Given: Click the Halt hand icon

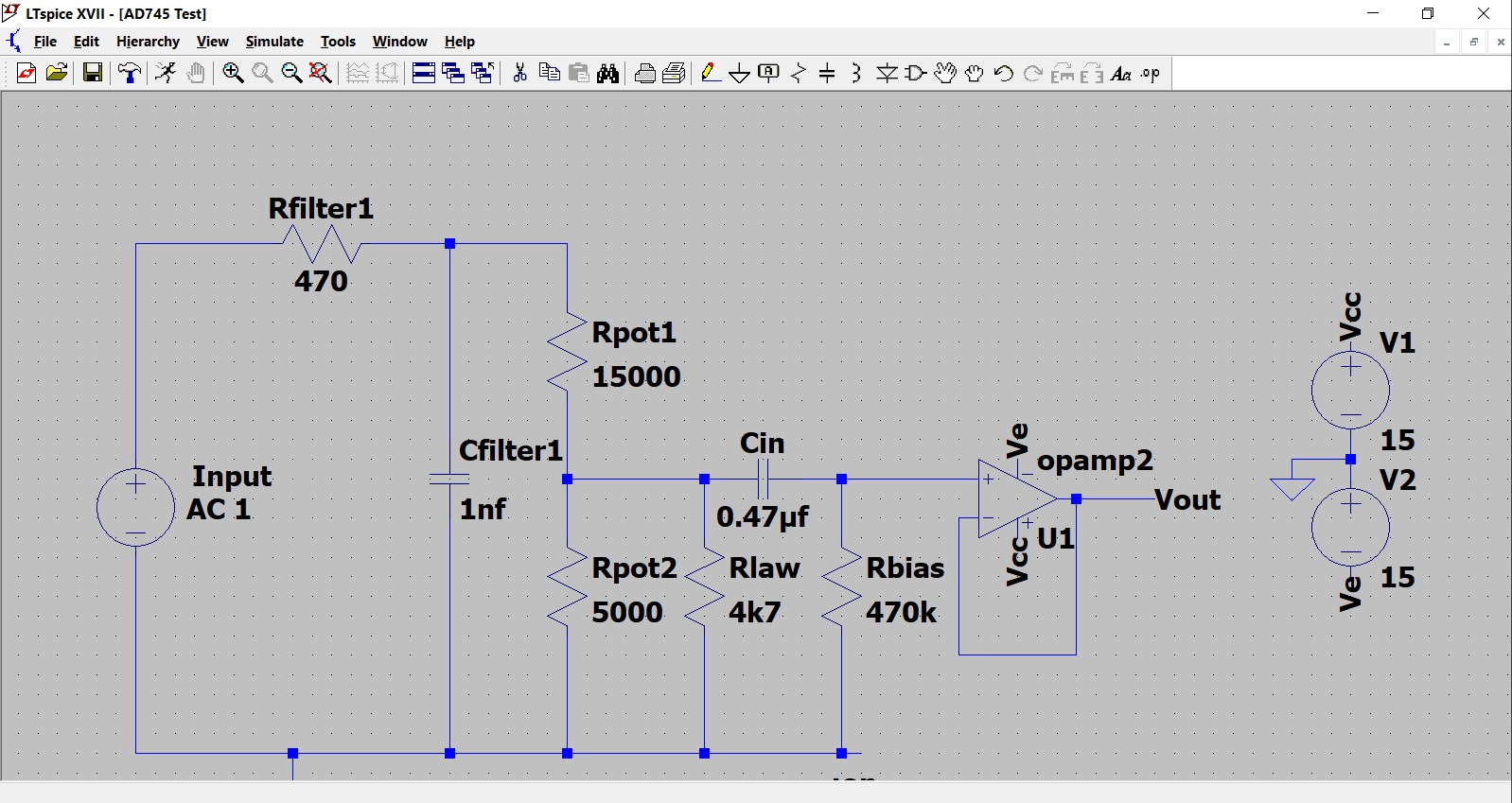Looking at the screenshot, I should (x=196, y=74).
